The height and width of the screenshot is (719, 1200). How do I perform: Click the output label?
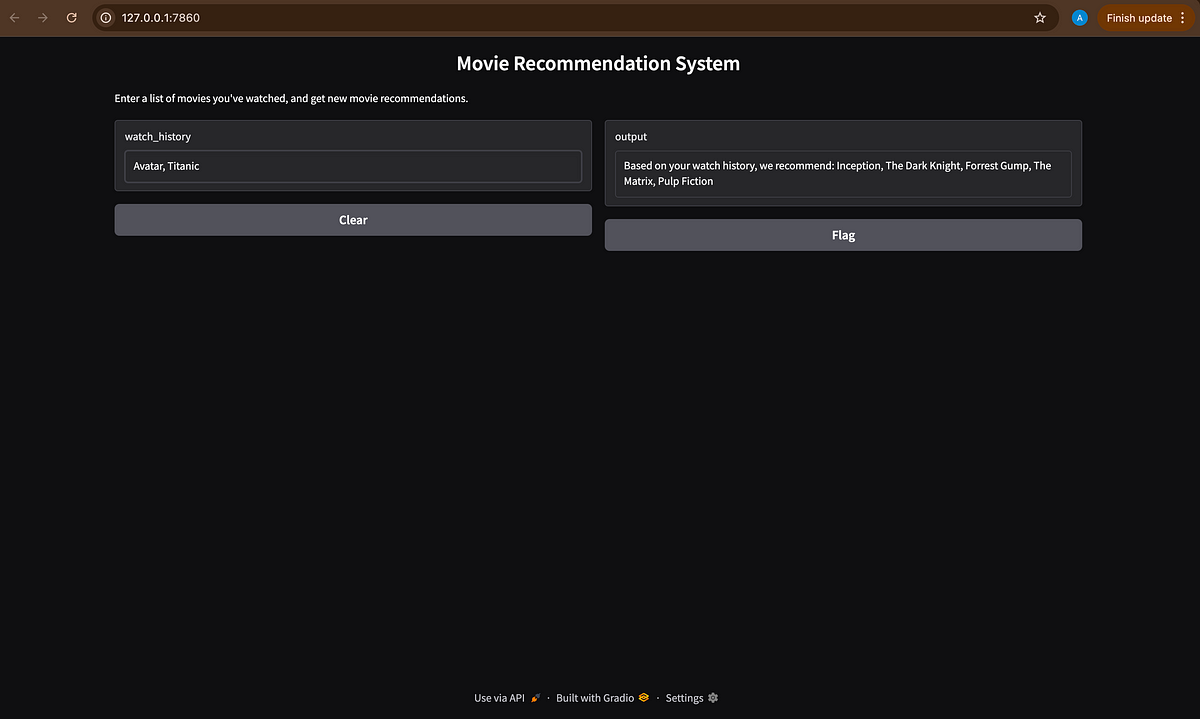pyautogui.click(x=631, y=136)
